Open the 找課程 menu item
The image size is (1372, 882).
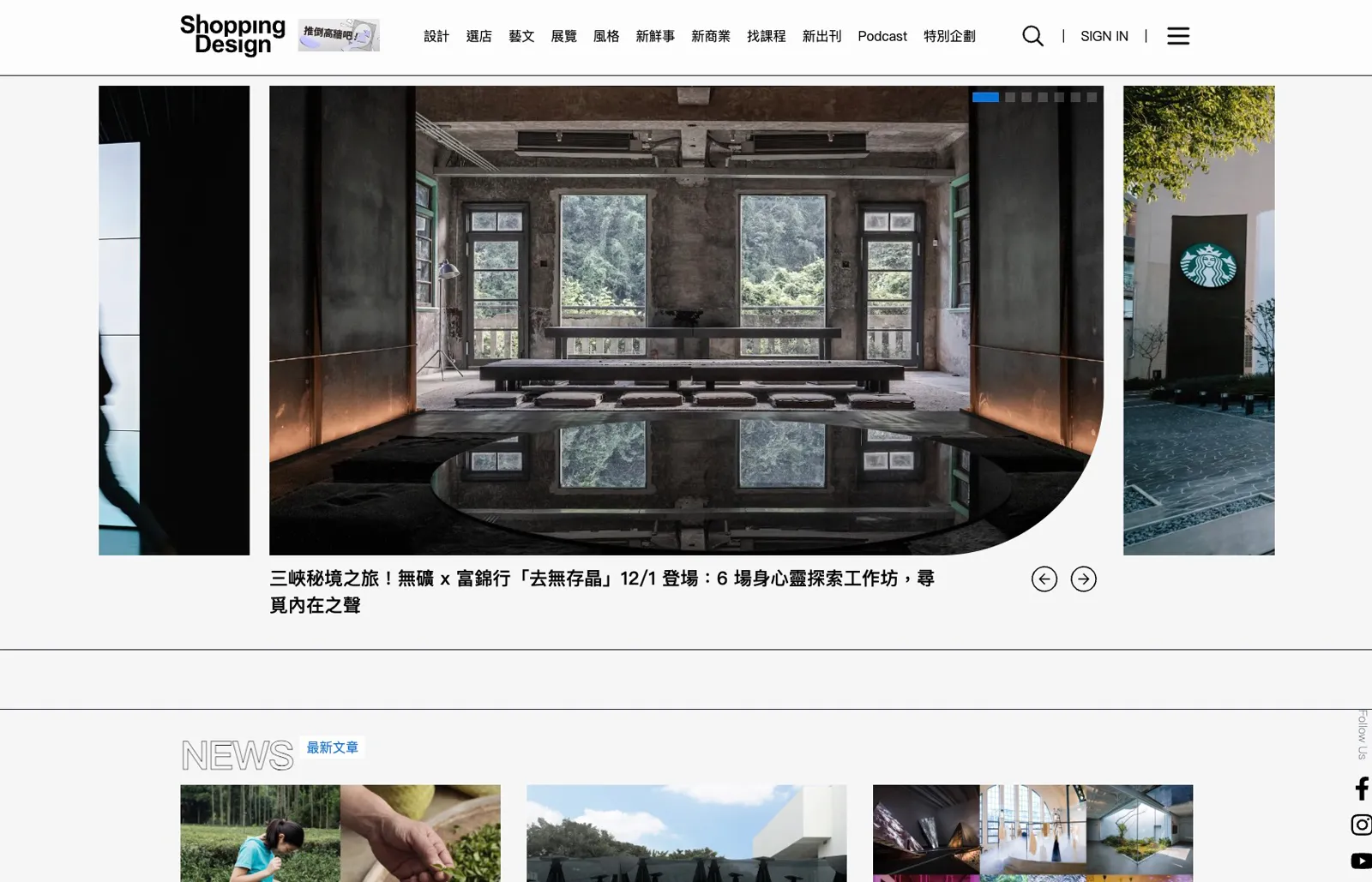767,36
